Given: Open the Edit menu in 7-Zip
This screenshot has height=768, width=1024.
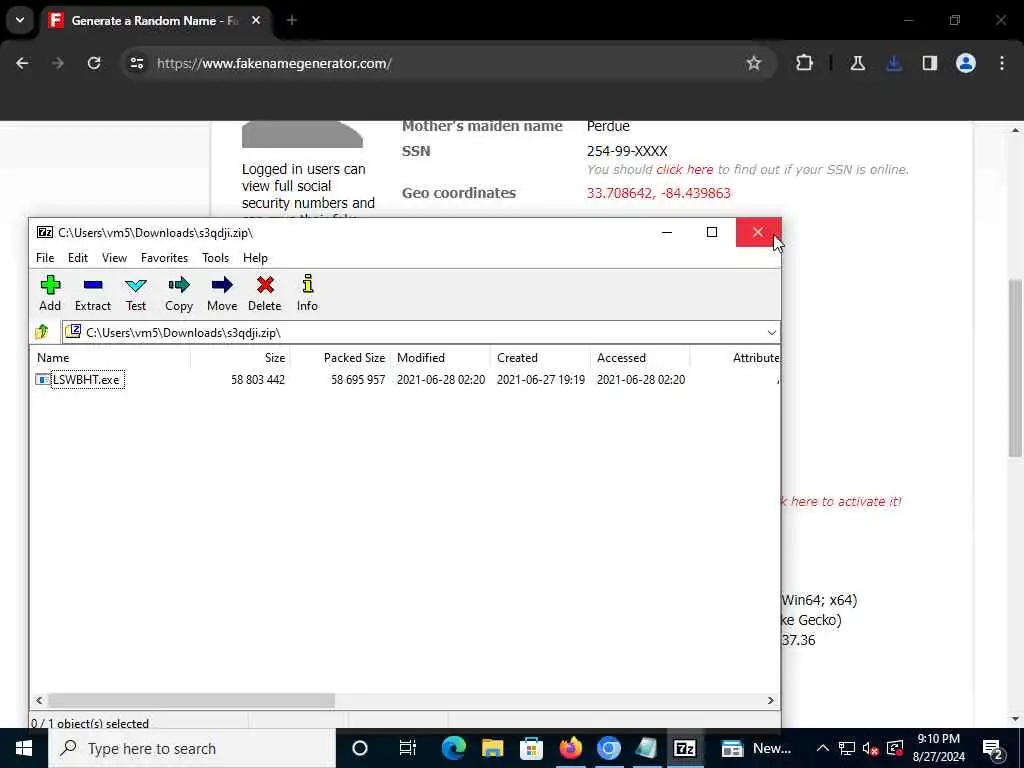Looking at the screenshot, I should coord(78,258).
